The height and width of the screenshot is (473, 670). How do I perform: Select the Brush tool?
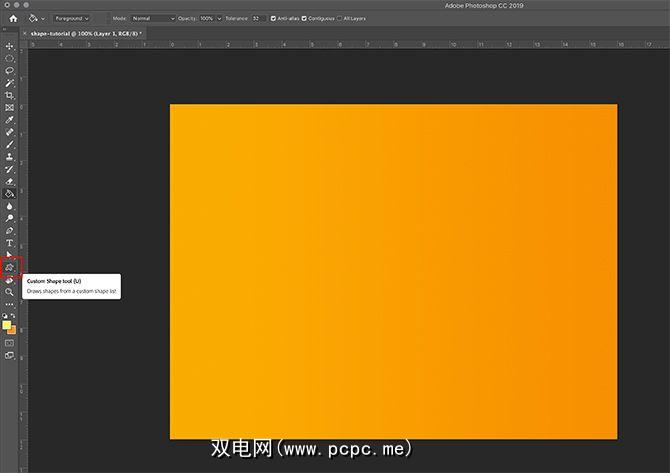[10, 144]
